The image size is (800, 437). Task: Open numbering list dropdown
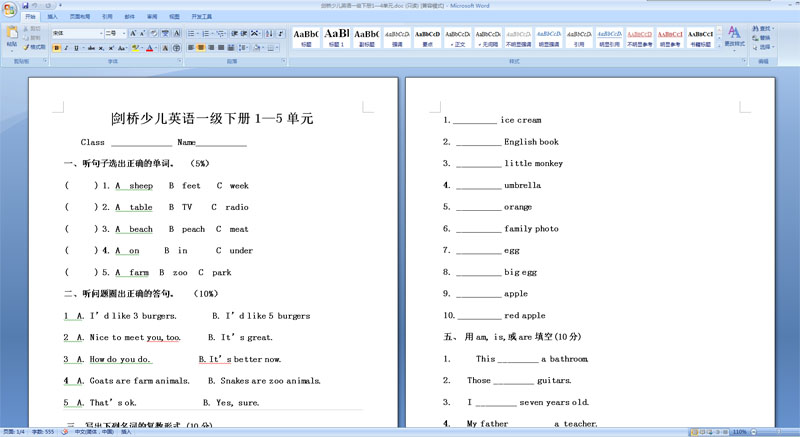click(x=212, y=33)
